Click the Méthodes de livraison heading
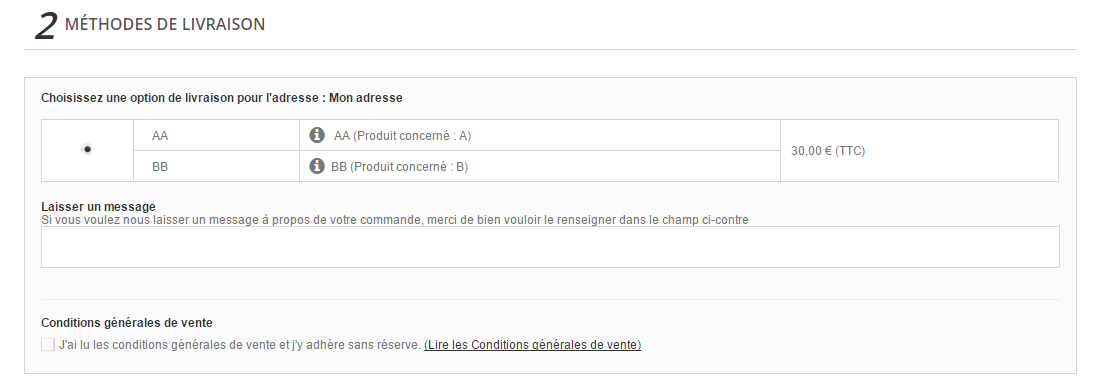Image resolution: width=1093 pixels, height=391 pixels. point(165,24)
